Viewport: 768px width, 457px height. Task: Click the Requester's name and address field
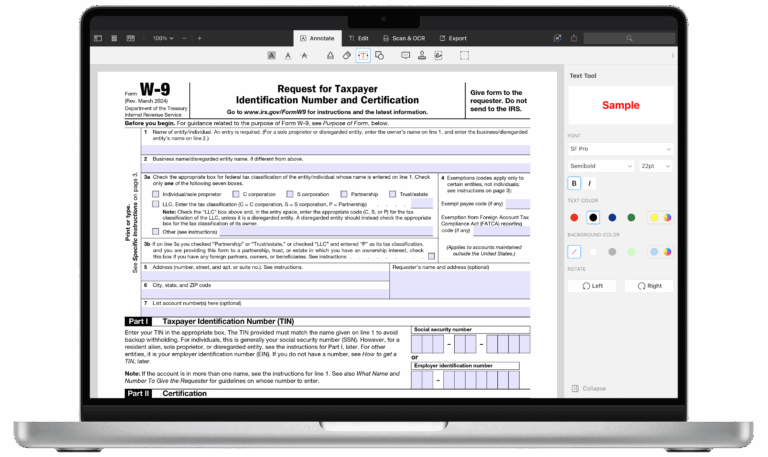460,285
